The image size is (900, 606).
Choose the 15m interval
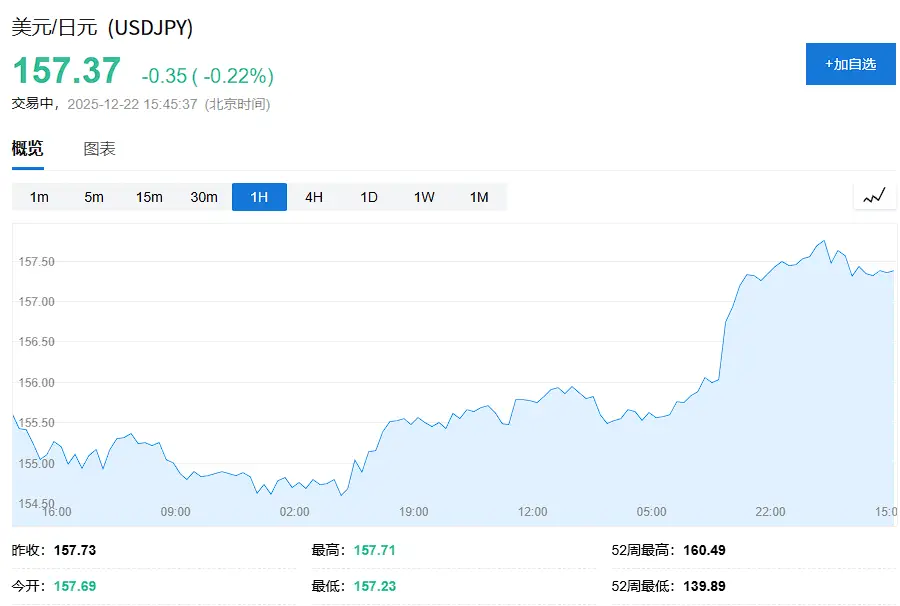149,197
